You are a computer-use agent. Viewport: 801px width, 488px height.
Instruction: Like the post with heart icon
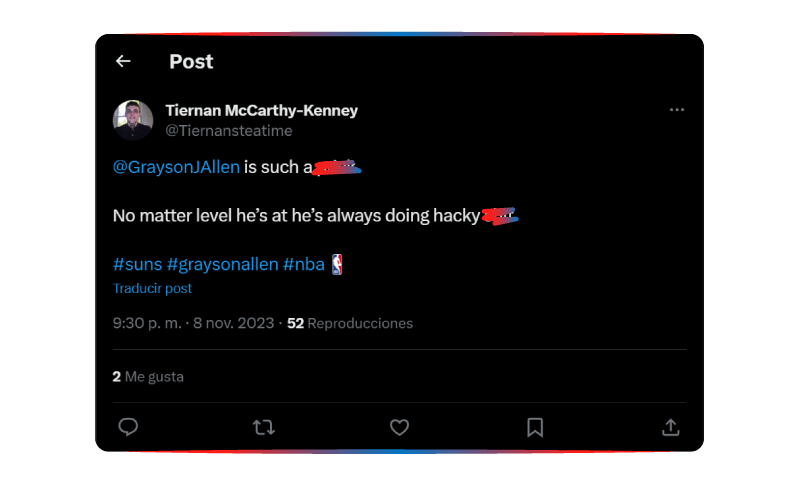[399, 427]
